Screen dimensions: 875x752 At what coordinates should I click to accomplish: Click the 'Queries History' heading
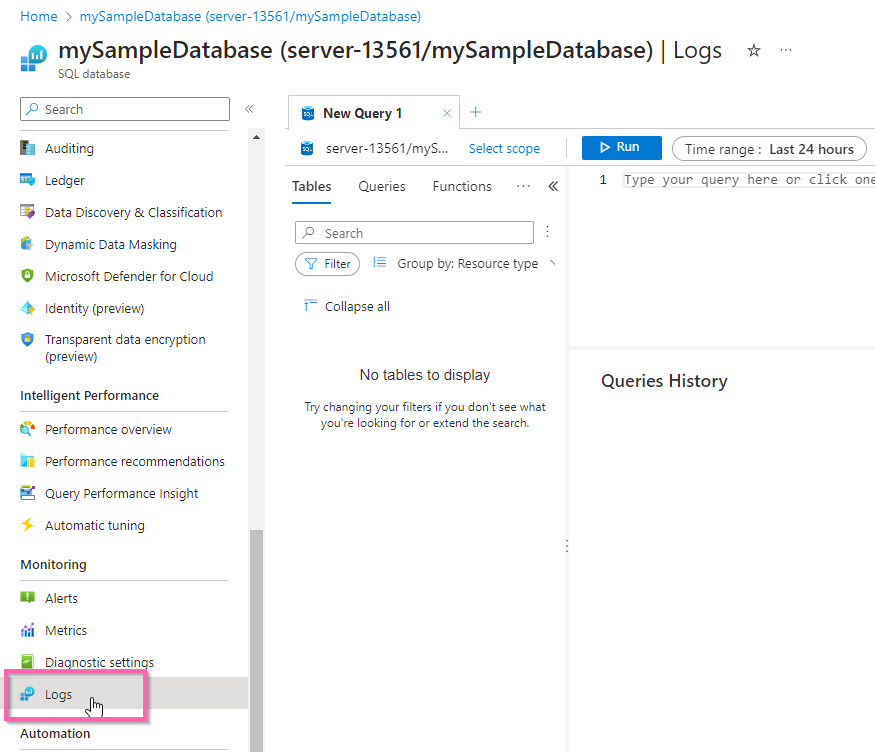tap(664, 380)
